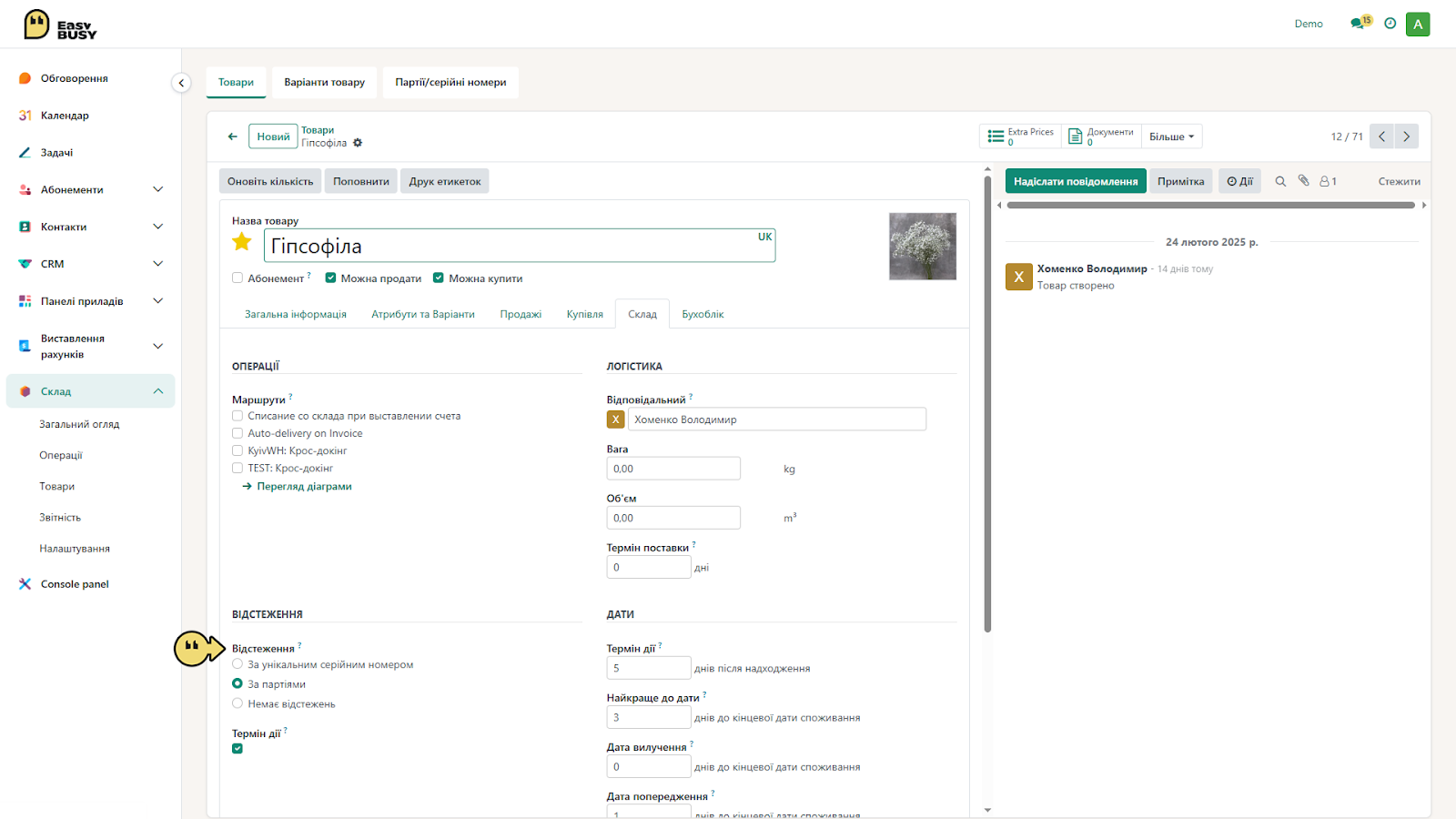This screenshot has height=819, width=1456.
Task: Open the Продажі tab
Action: pyautogui.click(x=521, y=314)
